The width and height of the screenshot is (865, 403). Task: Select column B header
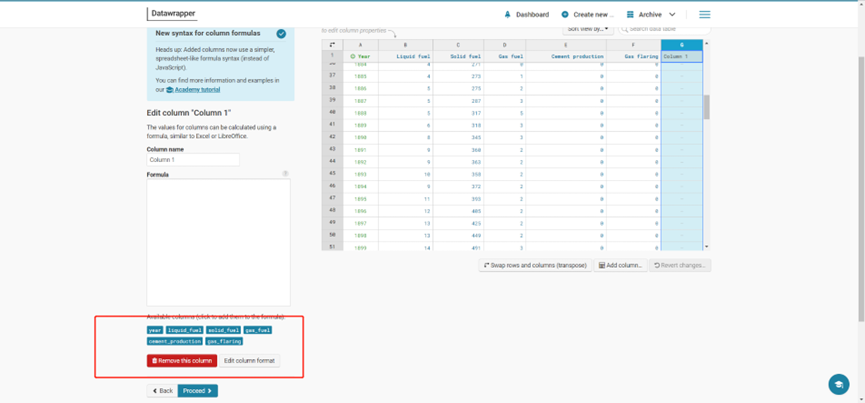pos(405,45)
